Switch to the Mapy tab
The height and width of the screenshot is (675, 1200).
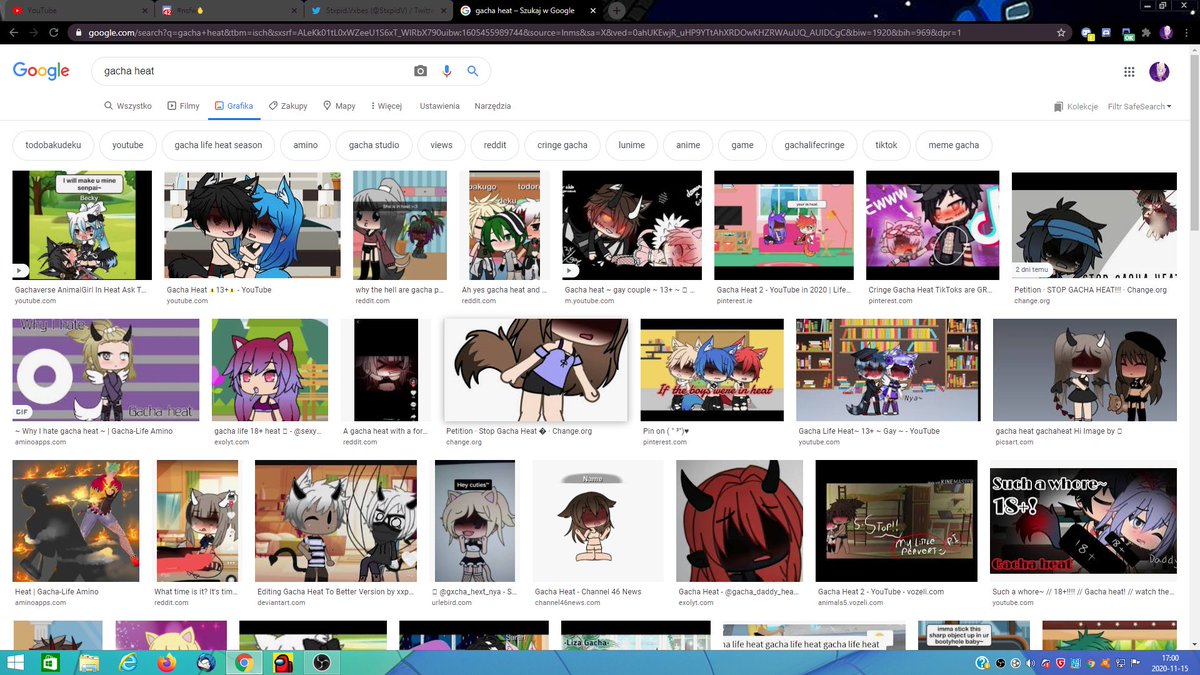click(x=339, y=106)
